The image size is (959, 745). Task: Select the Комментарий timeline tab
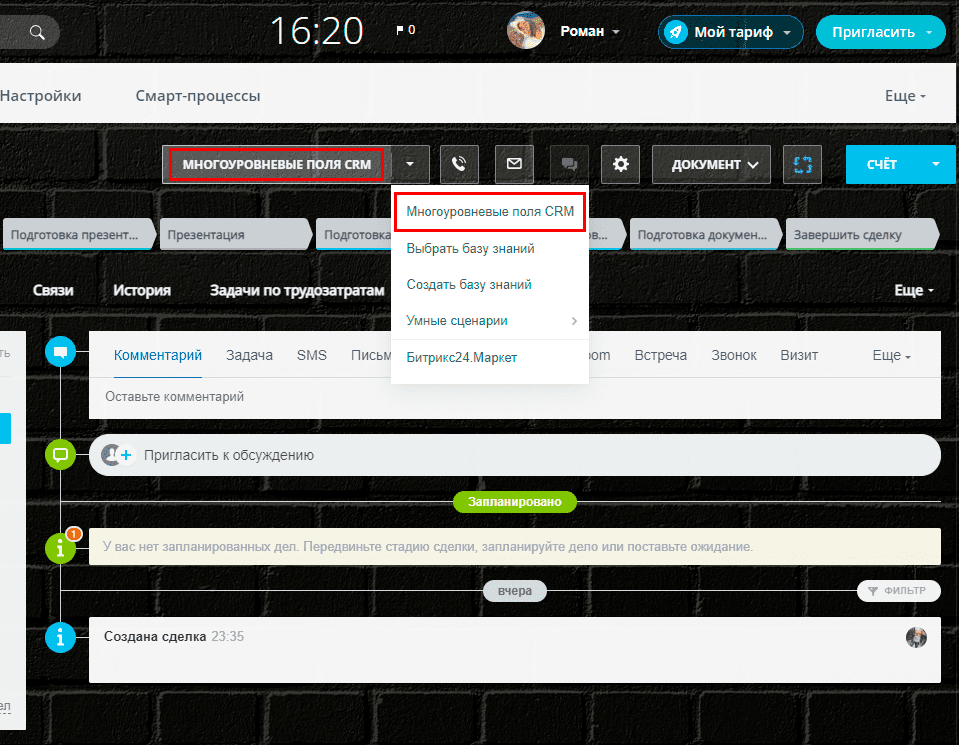158,355
